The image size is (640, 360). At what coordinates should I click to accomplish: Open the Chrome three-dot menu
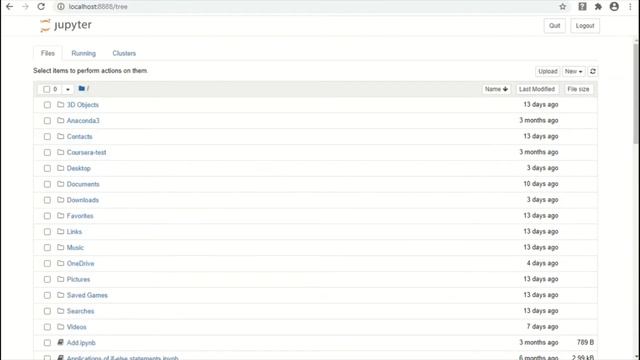(630, 7)
